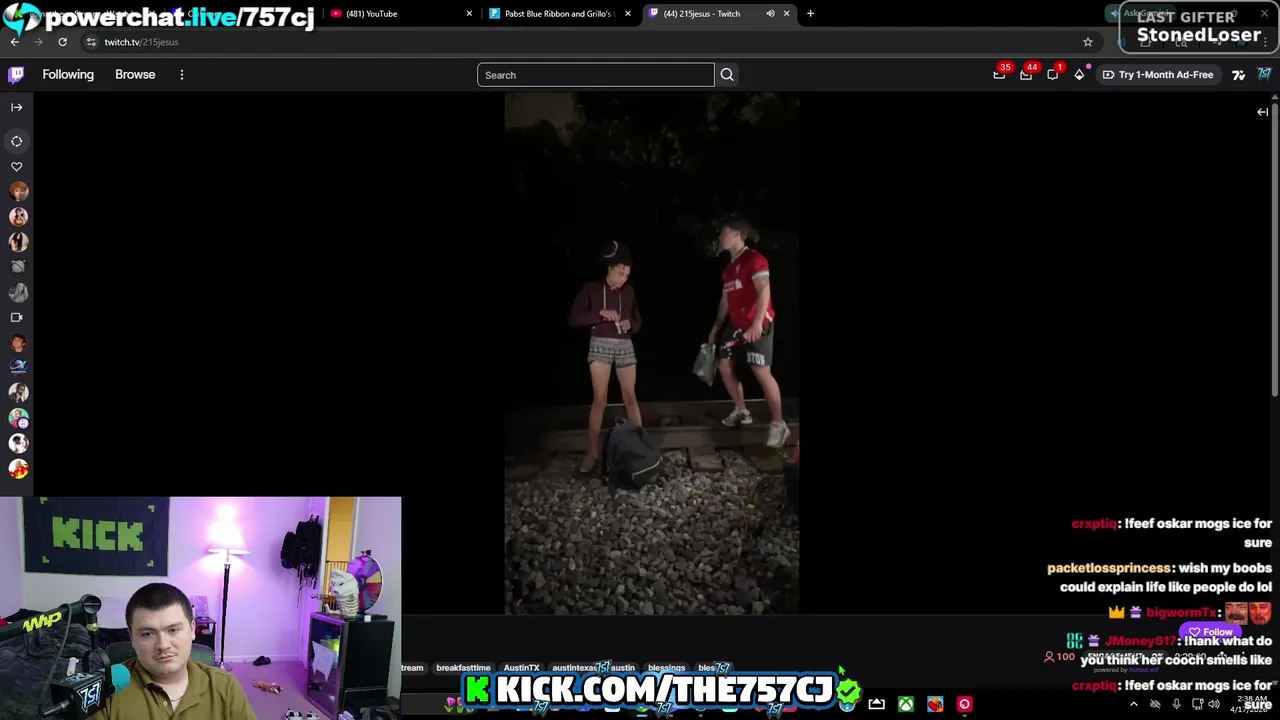Click the Stories circle icon in the sidebar
This screenshot has width=1280, height=720.
tap(16, 142)
